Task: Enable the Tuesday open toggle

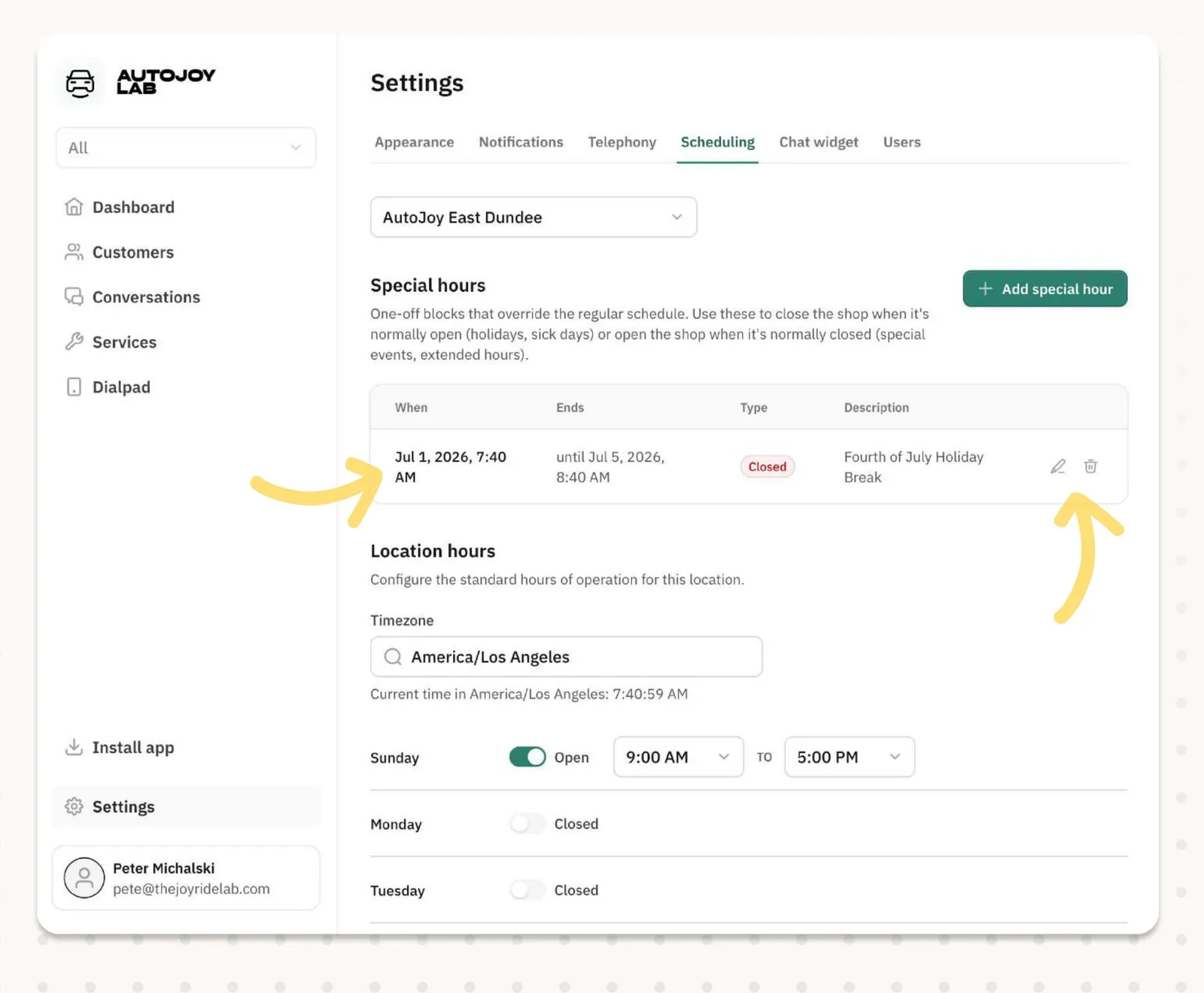Action: click(x=528, y=890)
